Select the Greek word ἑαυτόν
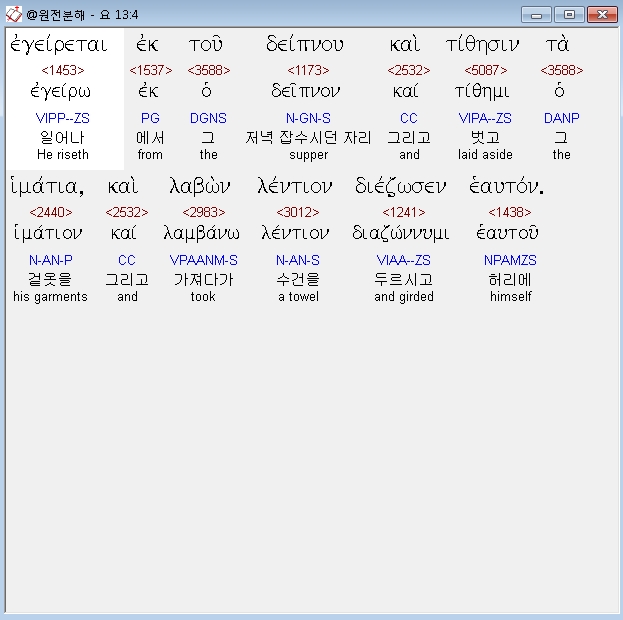This screenshot has height=620, width=623. coord(507,186)
